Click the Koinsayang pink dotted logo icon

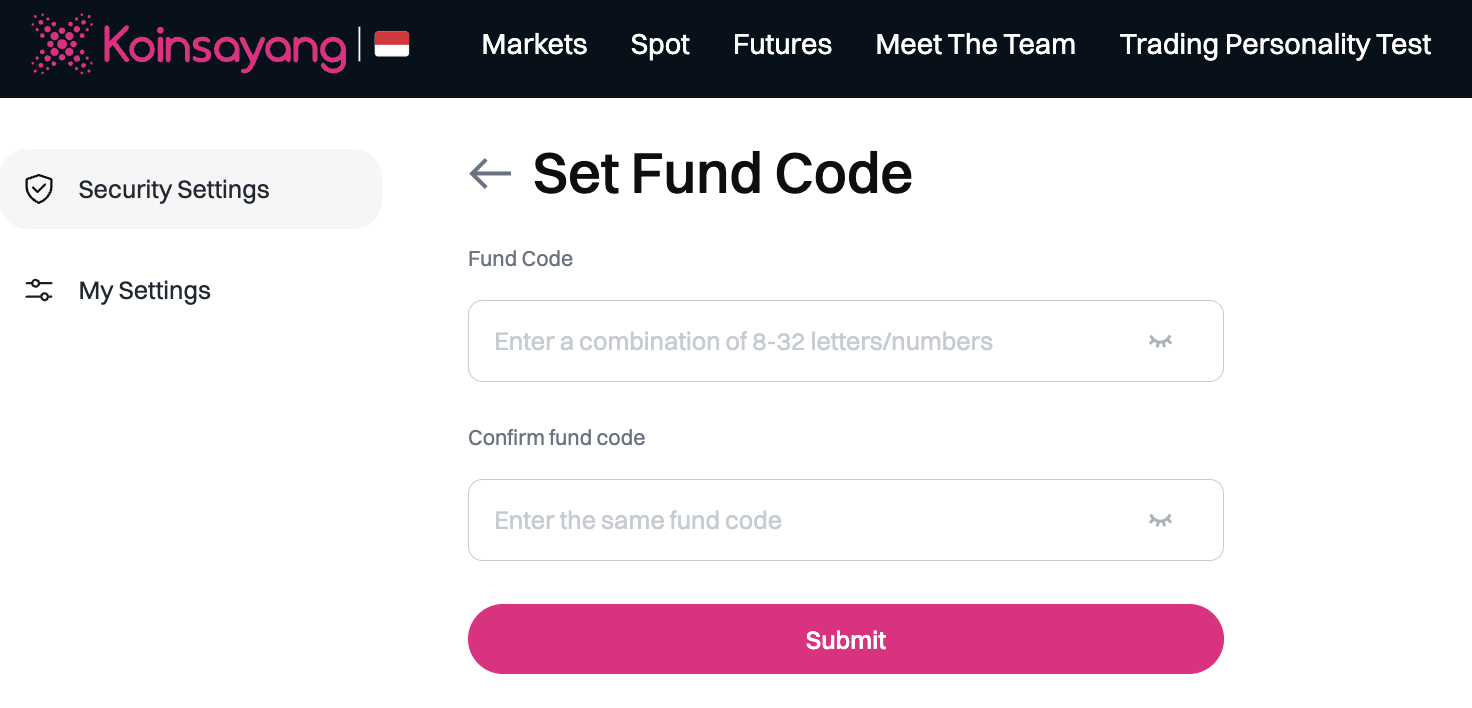pyautogui.click(x=62, y=45)
